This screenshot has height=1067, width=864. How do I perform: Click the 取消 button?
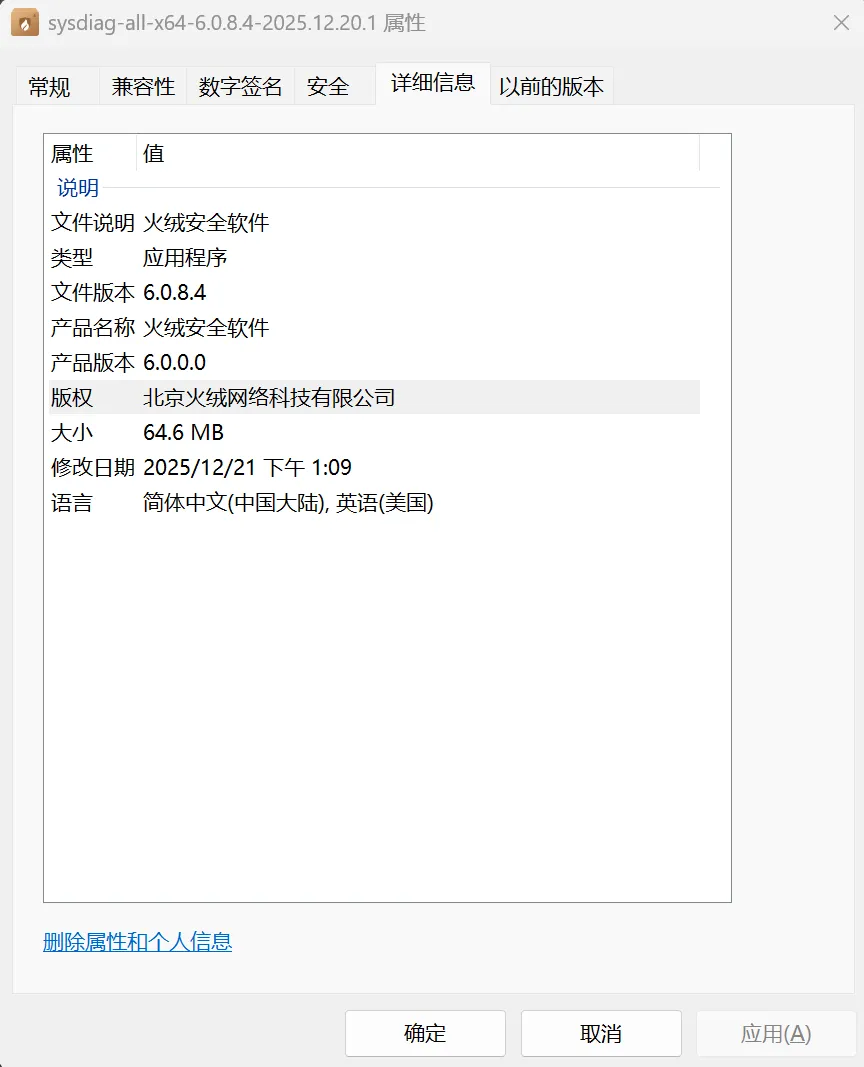point(600,1033)
